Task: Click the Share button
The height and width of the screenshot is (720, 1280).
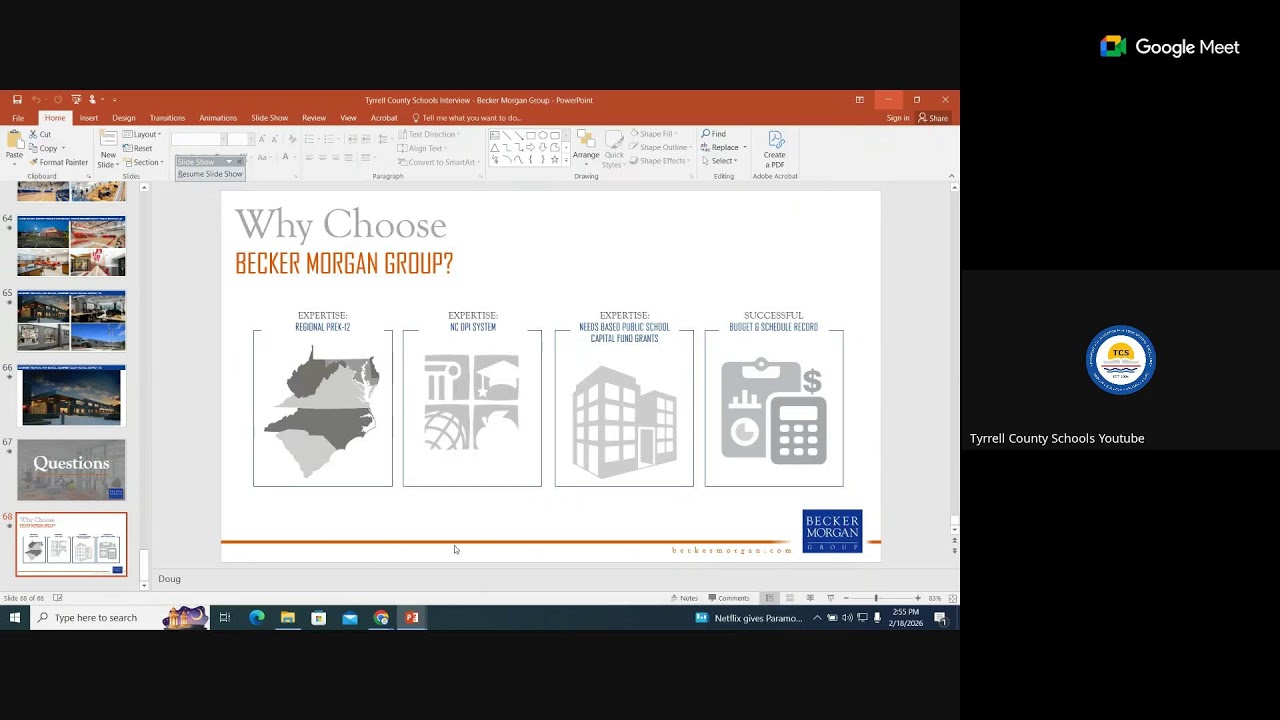Action: point(934,118)
